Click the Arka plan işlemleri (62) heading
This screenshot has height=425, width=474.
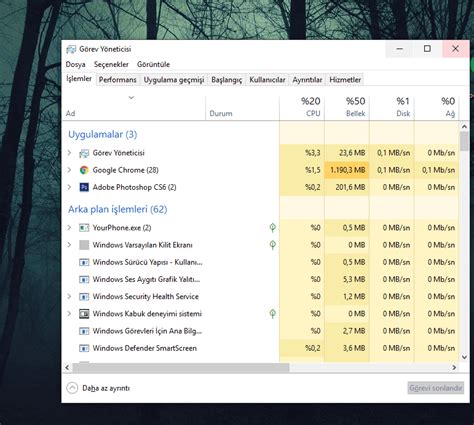coord(118,209)
